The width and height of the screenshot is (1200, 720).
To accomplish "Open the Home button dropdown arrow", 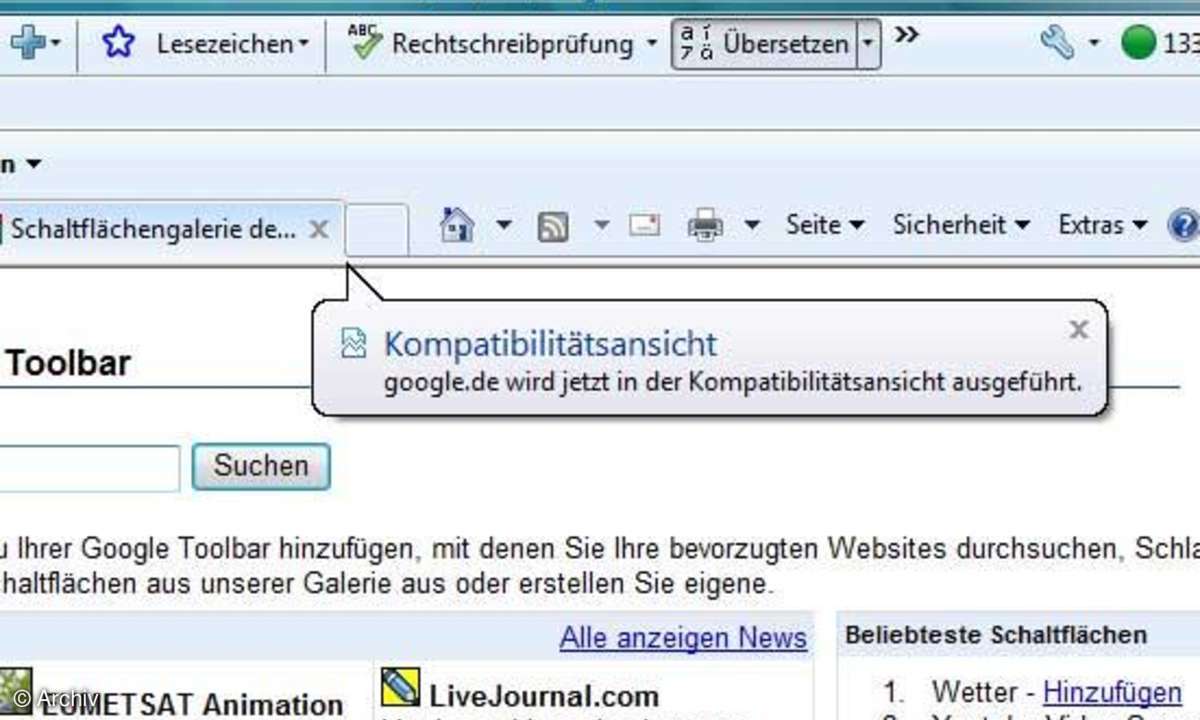I will pos(504,225).
